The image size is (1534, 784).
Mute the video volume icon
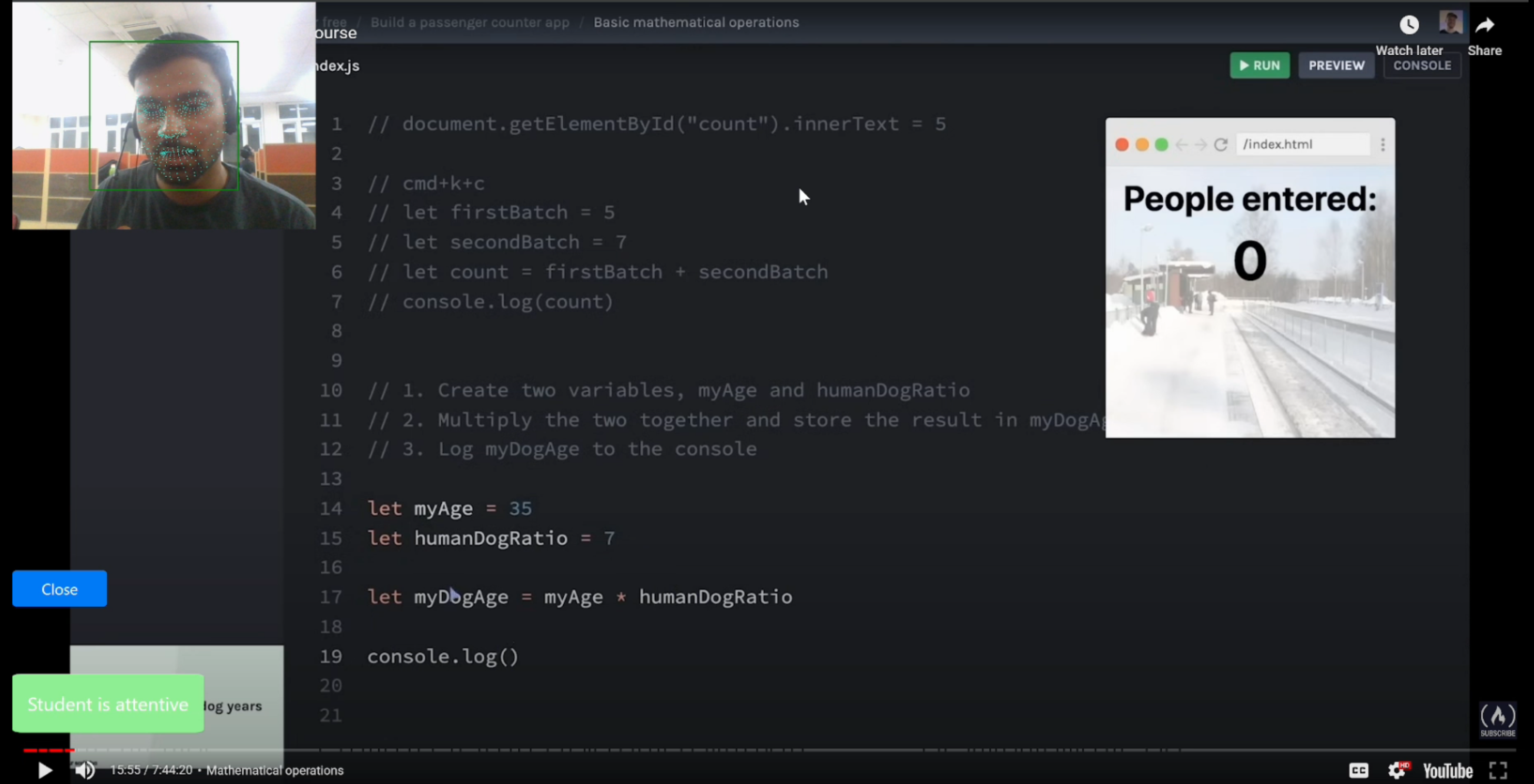[x=85, y=770]
